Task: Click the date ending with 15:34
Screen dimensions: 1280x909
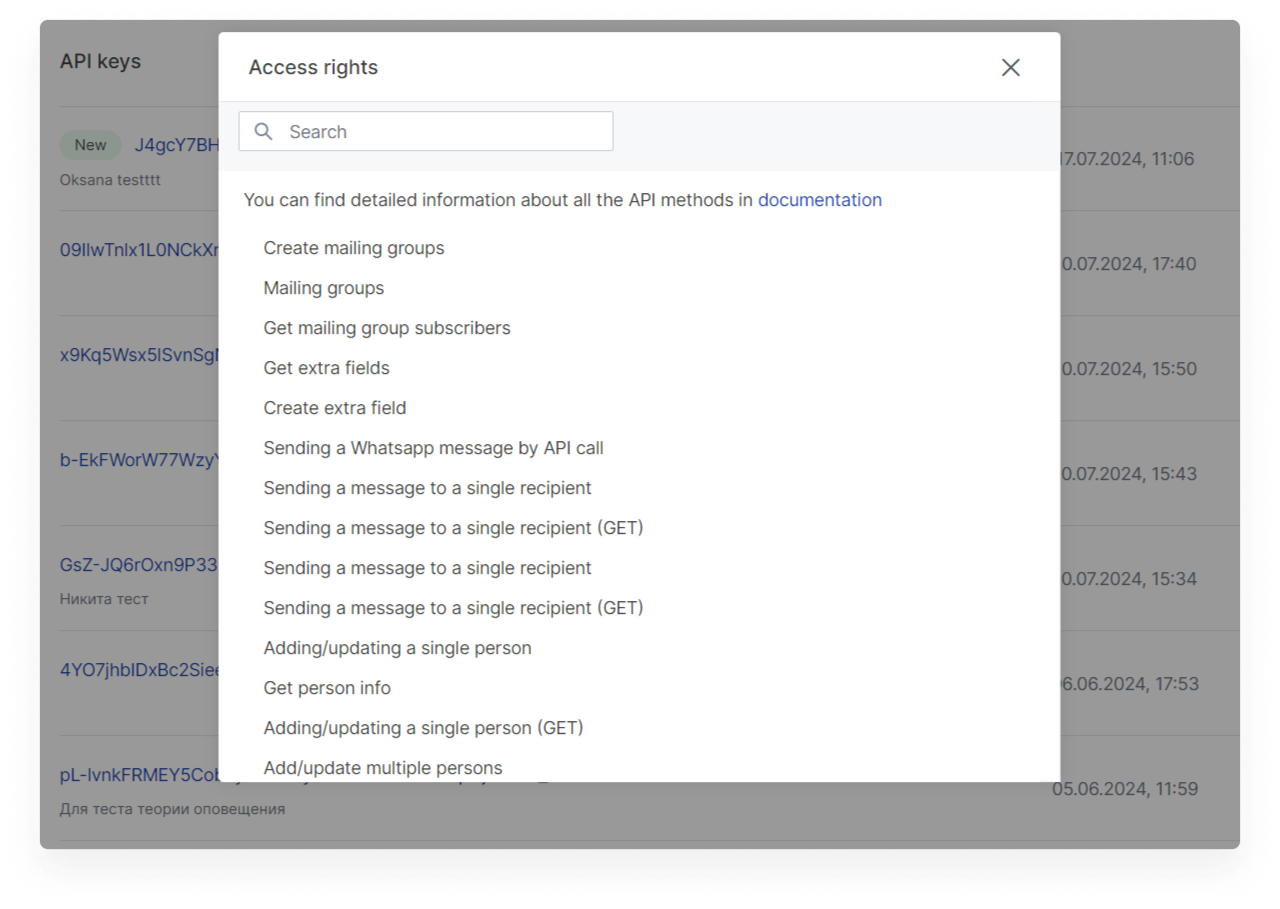Action: (1128, 579)
